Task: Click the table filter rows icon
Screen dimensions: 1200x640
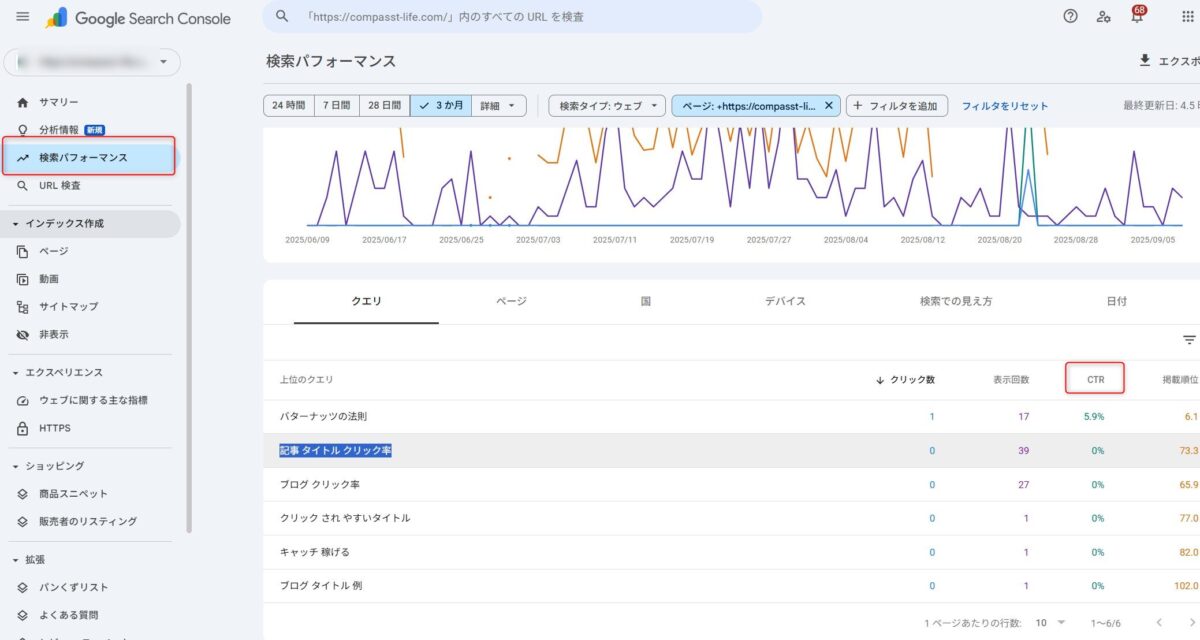Action: click(1189, 340)
